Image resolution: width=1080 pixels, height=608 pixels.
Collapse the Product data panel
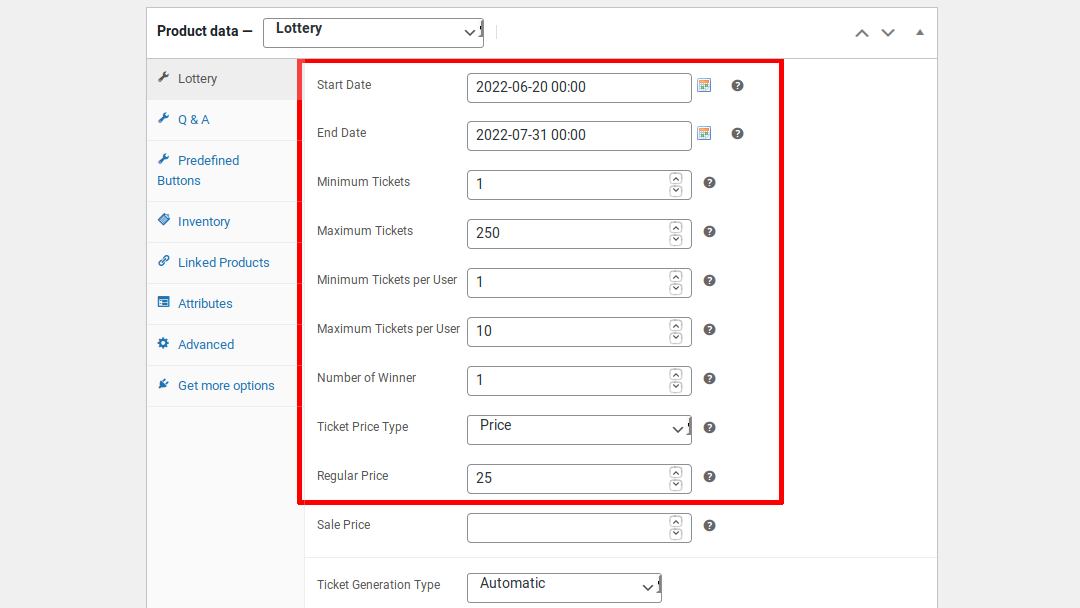920,32
